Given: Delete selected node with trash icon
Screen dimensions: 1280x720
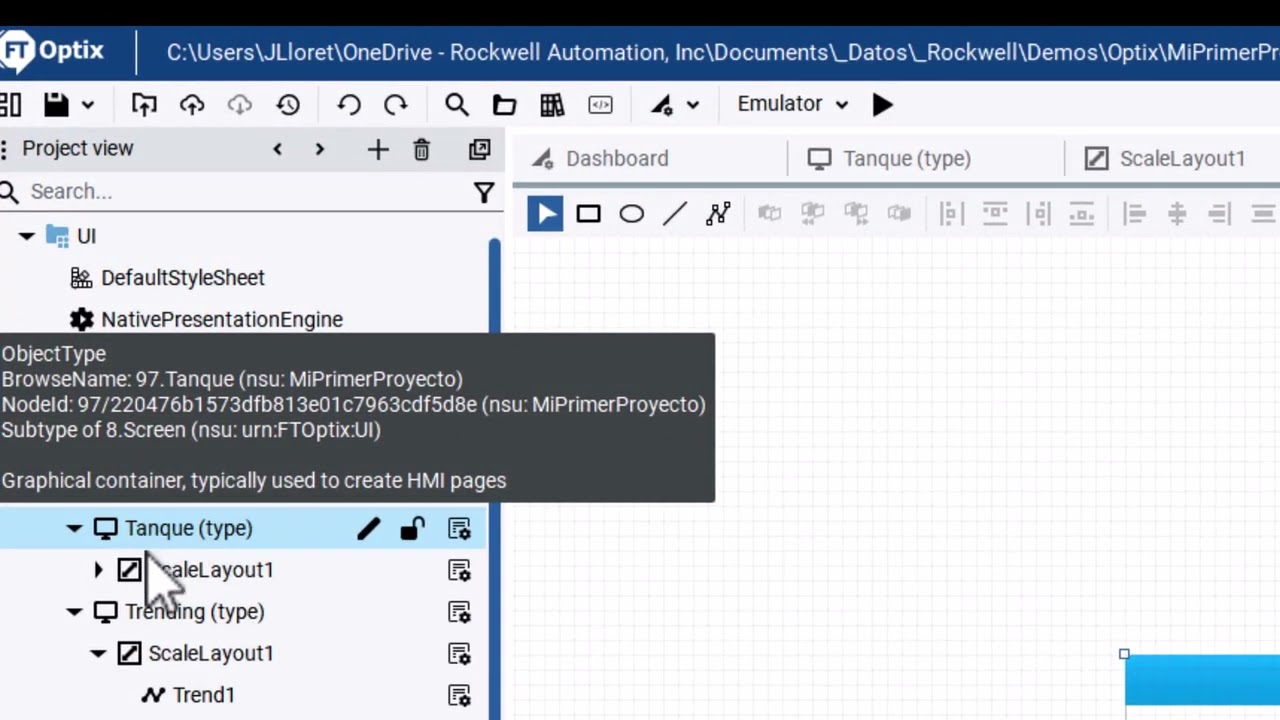Looking at the screenshot, I should tap(421, 150).
